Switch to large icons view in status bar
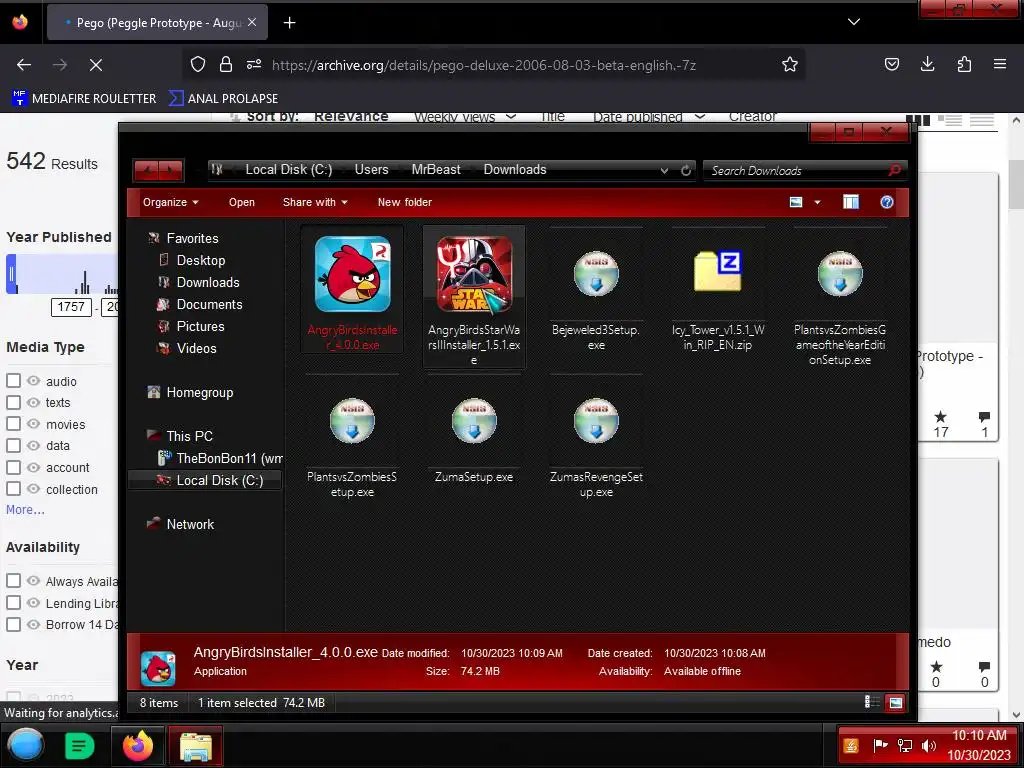This screenshot has width=1024, height=768. (x=895, y=703)
